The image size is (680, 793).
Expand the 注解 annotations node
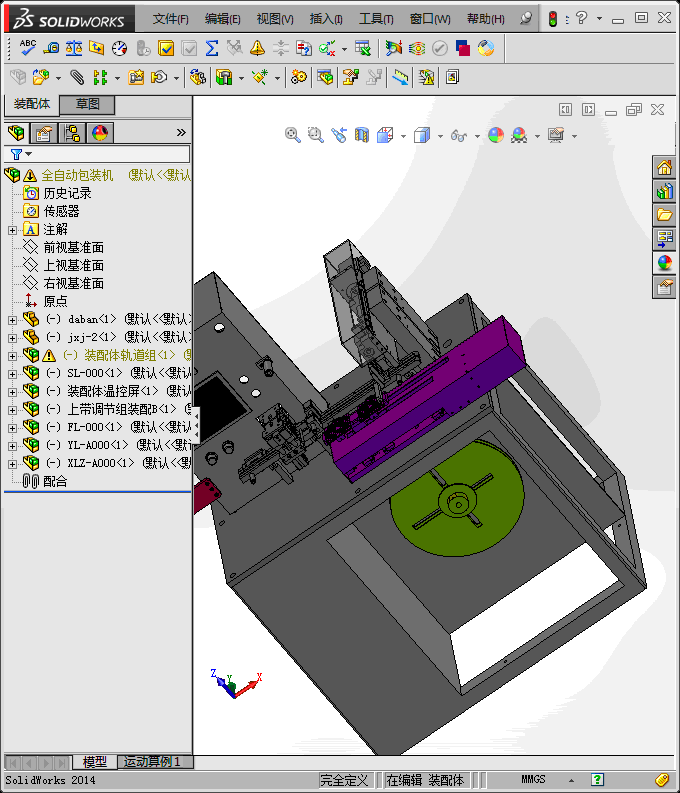point(12,230)
